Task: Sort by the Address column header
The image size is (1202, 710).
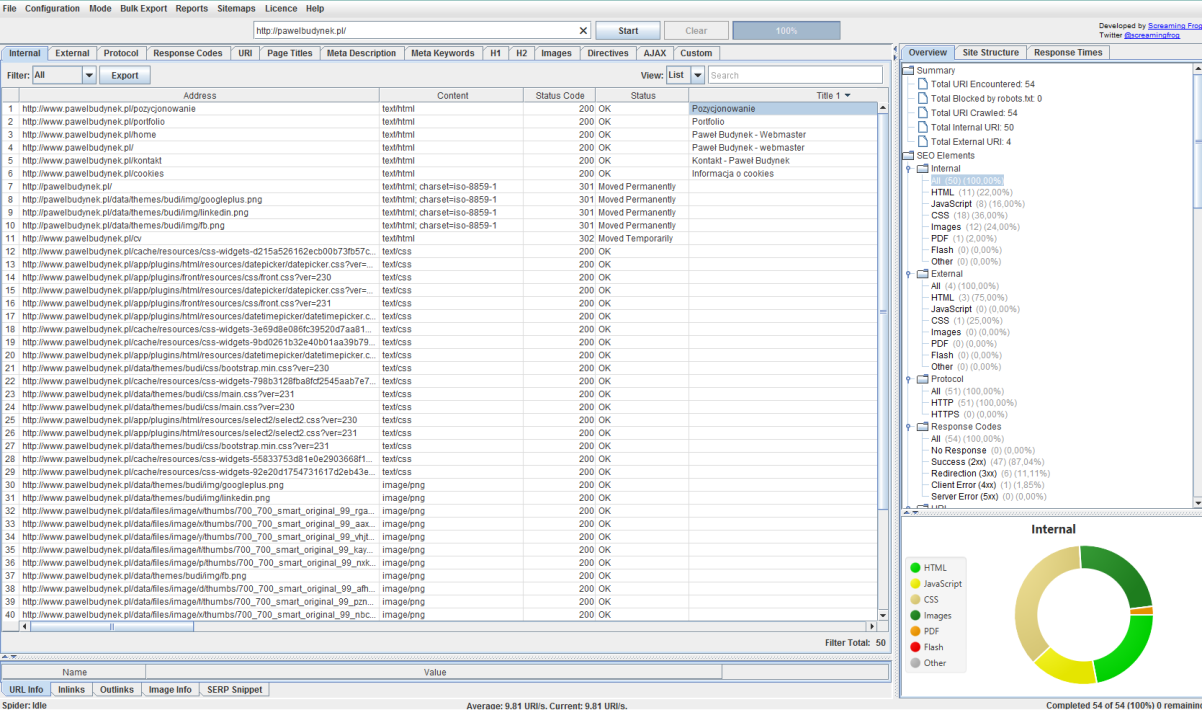Action: click(199, 96)
